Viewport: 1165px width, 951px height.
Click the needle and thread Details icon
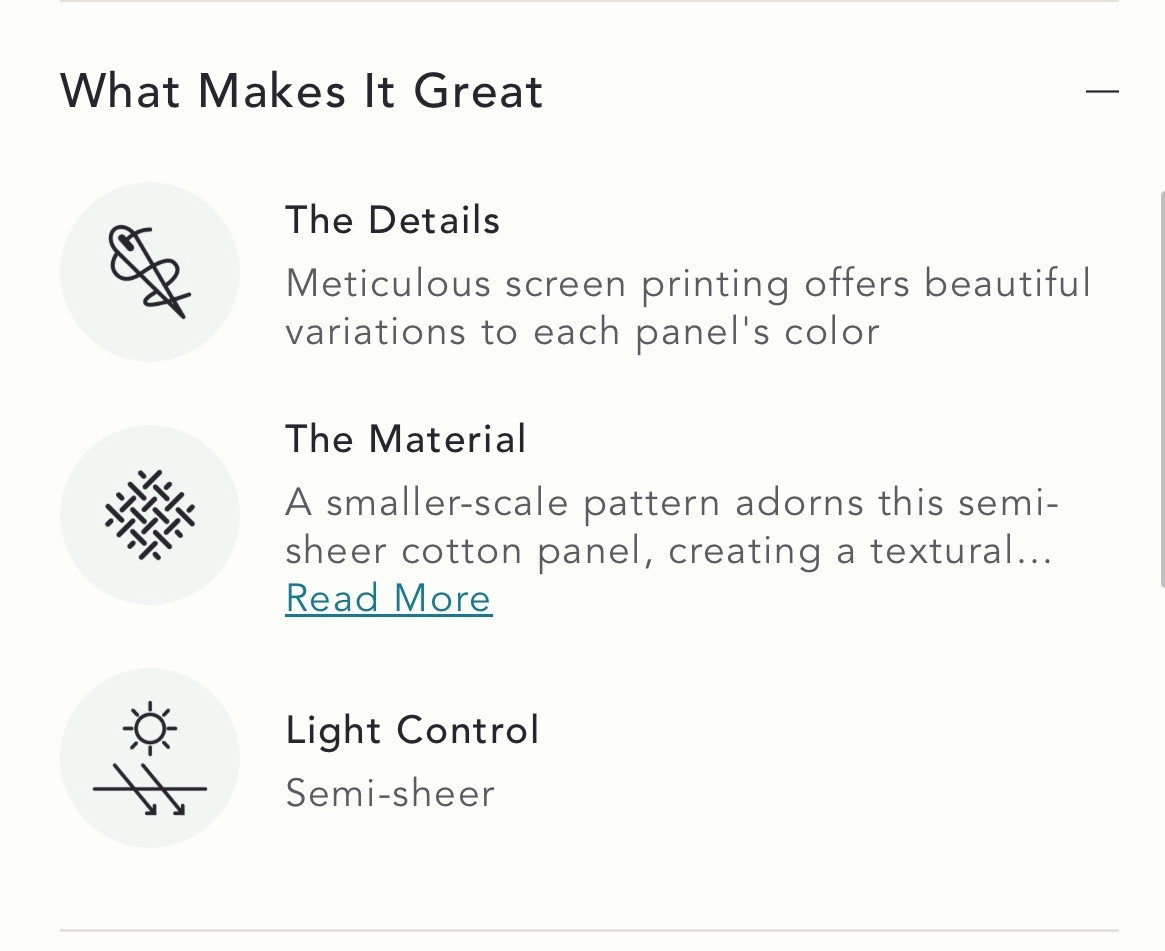coord(150,272)
